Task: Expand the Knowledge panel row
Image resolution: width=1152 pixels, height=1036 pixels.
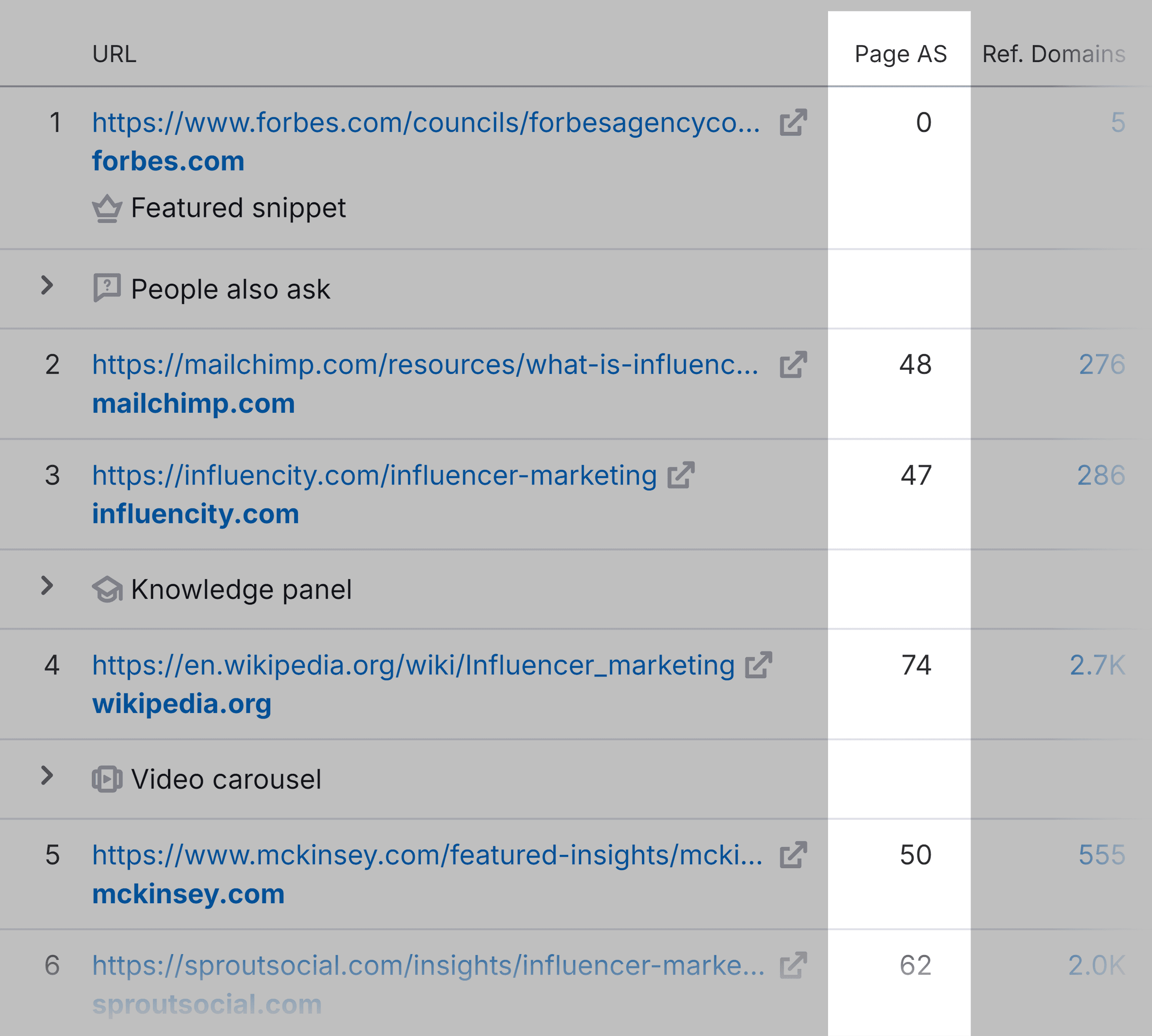Action: 47,586
